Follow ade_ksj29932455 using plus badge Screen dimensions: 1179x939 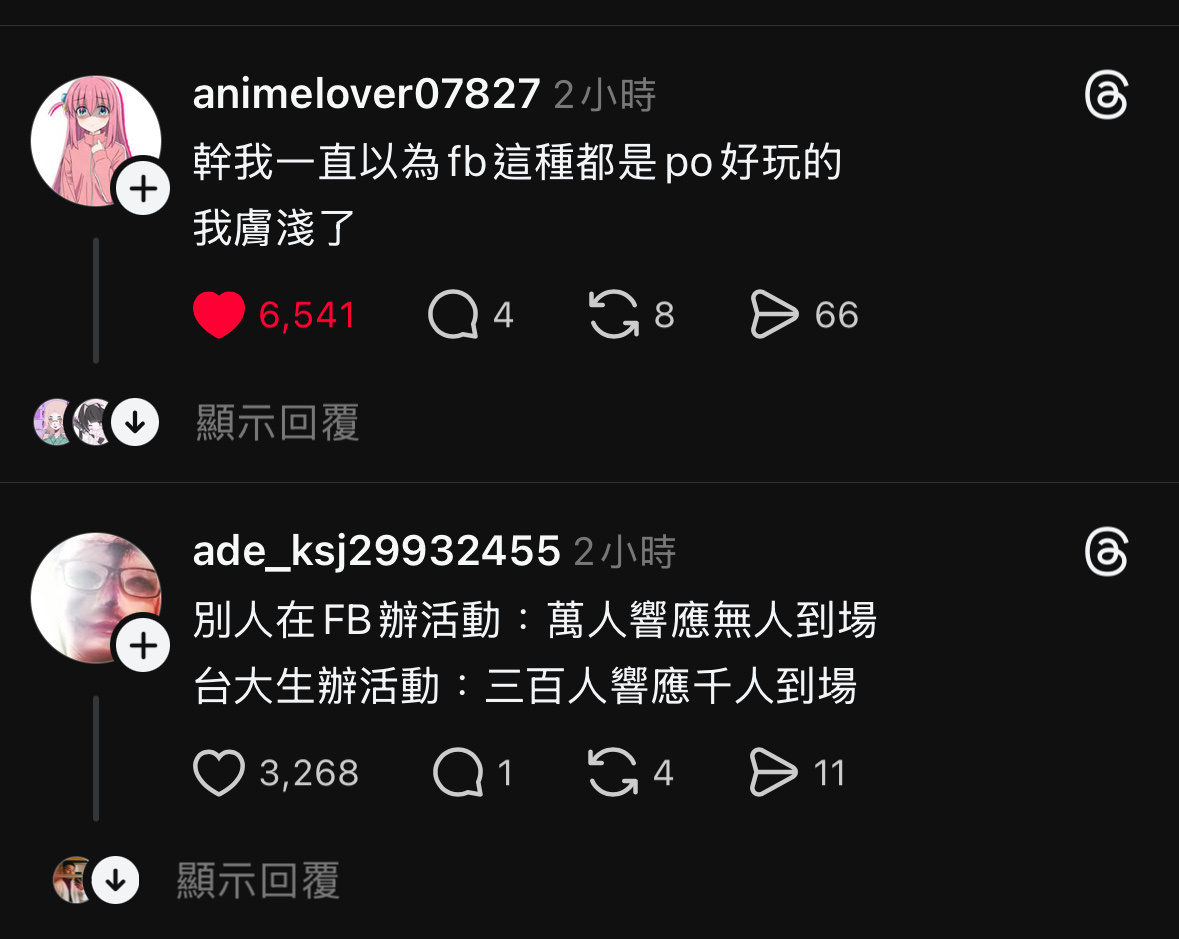coord(143,646)
